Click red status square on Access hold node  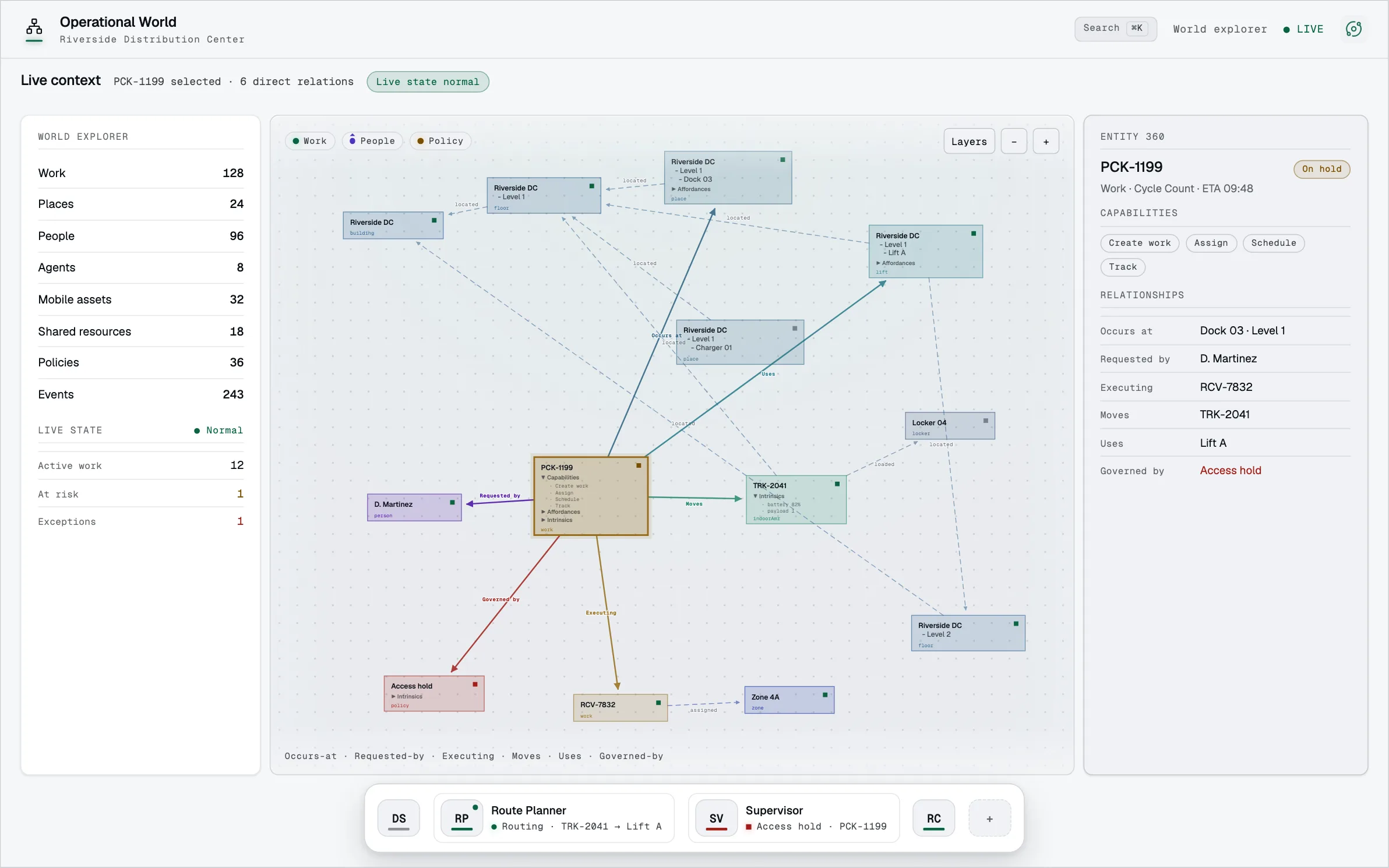click(x=475, y=684)
